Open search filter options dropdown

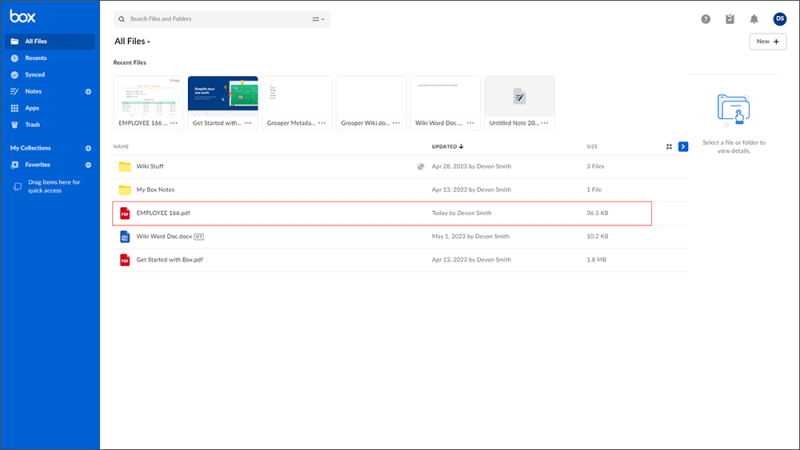point(318,19)
